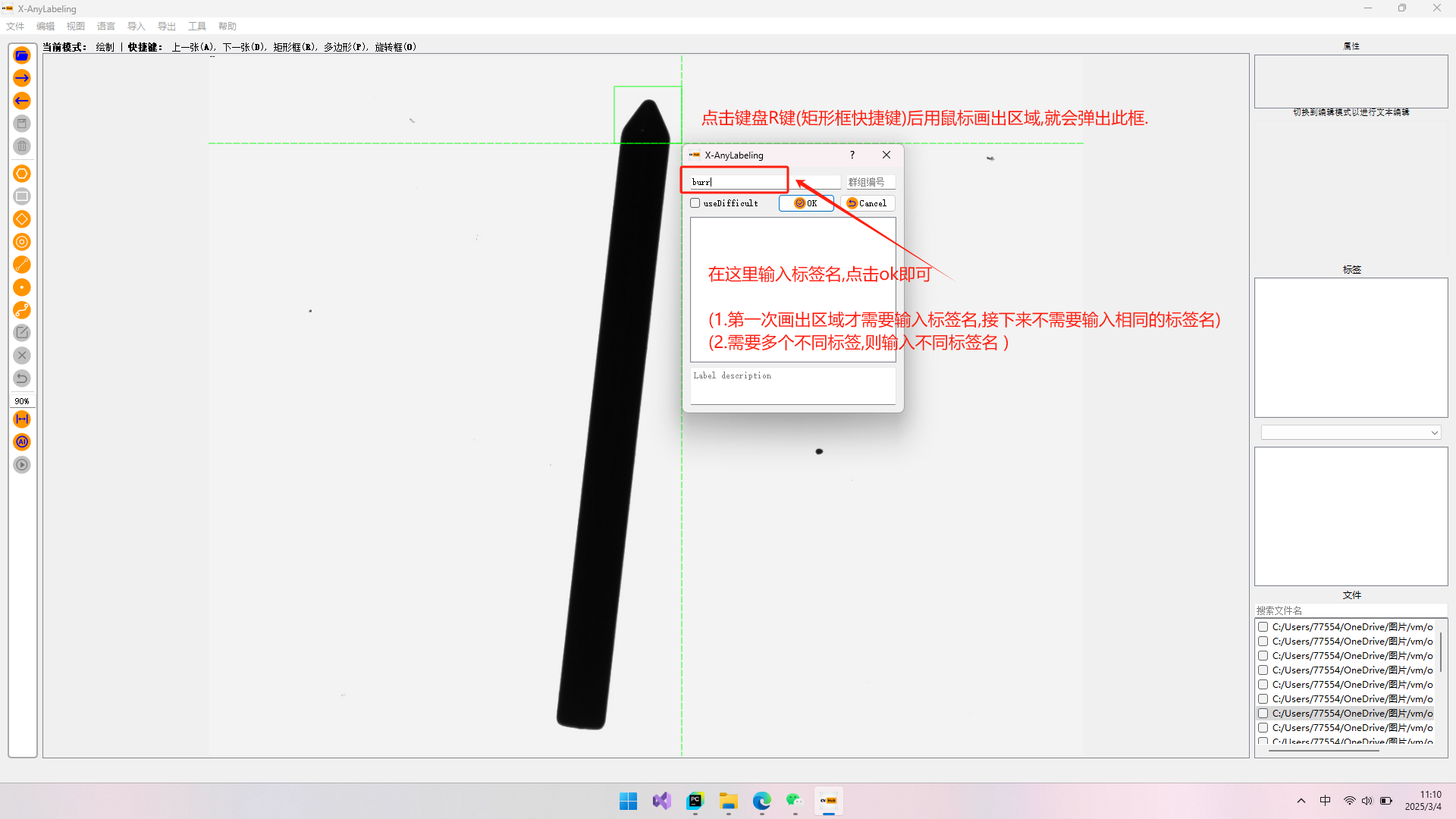
Task: Click the fit width icon
Action: pyautogui.click(x=22, y=419)
